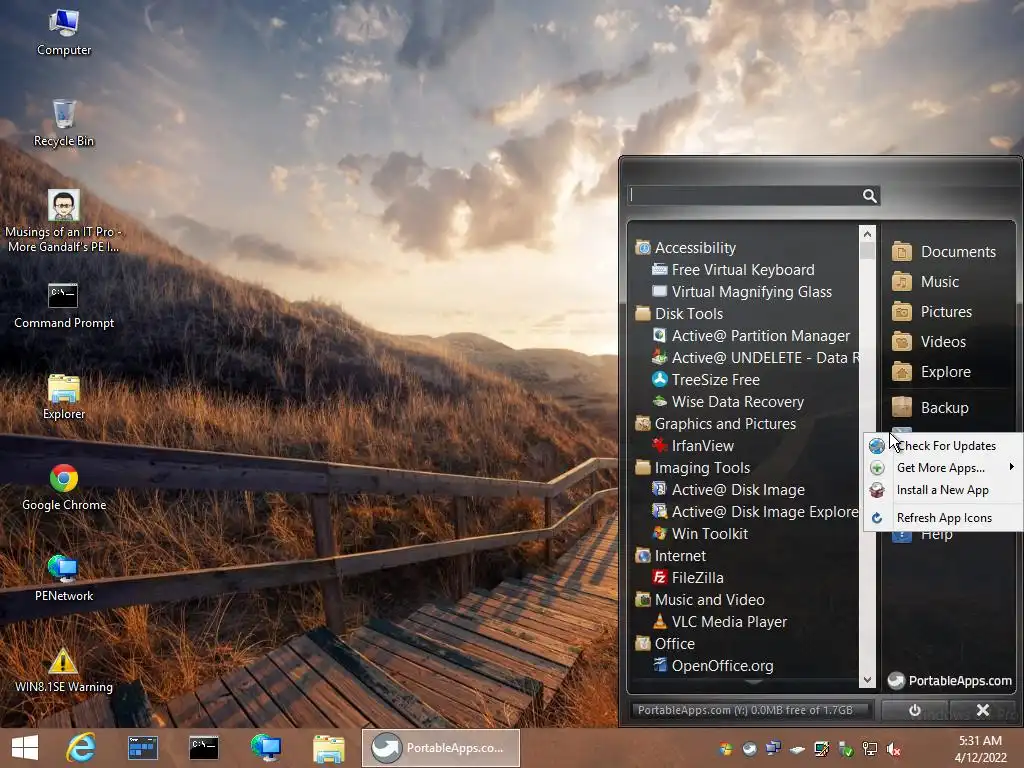This screenshot has height=768, width=1024.
Task: Click the search magnifier icon
Action: coord(869,196)
